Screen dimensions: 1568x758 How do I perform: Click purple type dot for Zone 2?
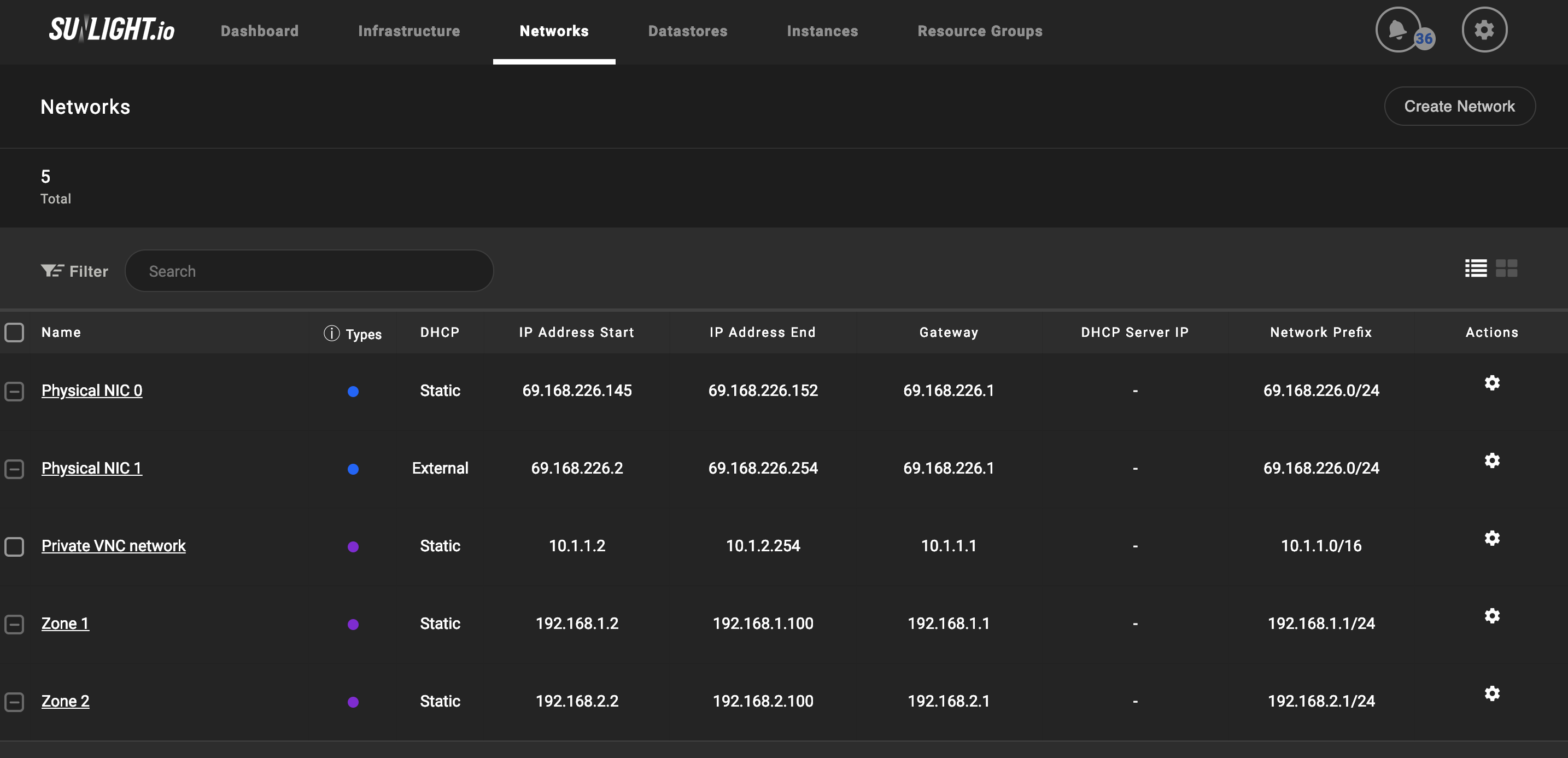[x=353, y=702]
